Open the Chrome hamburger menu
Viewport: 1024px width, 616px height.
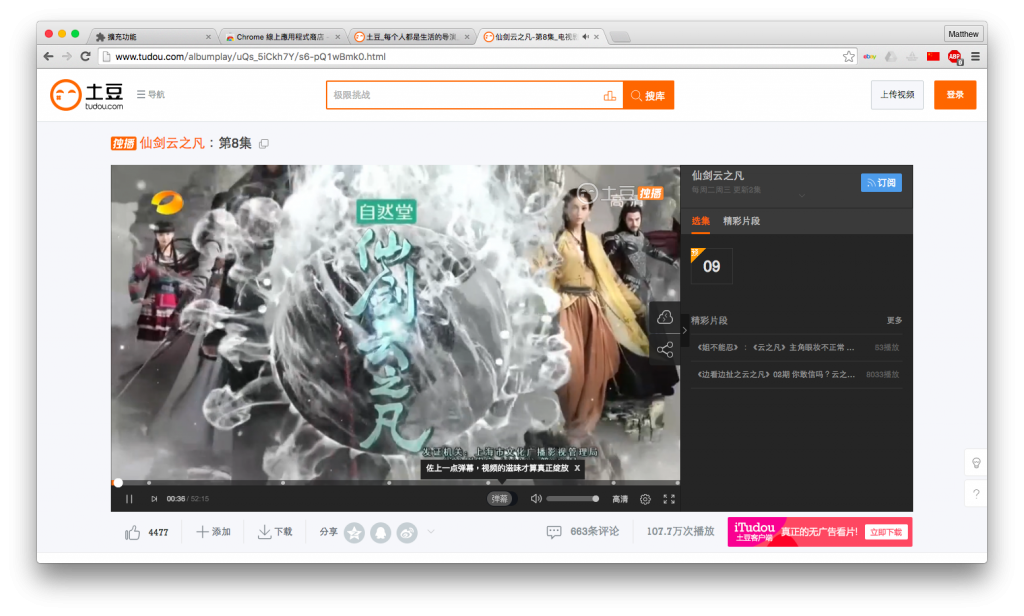[976, 57]
